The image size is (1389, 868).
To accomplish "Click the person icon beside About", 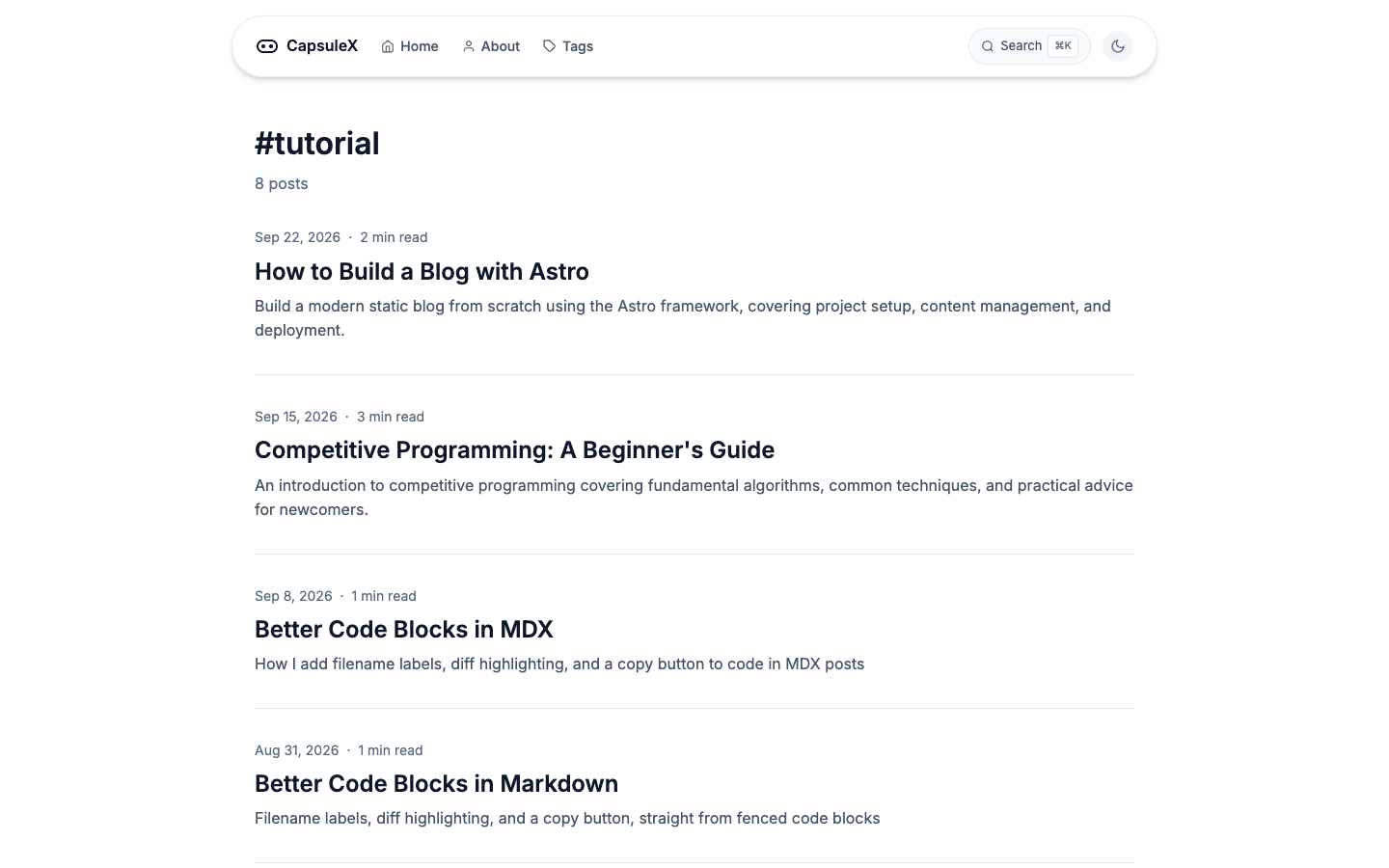I will tap(469, 46).
